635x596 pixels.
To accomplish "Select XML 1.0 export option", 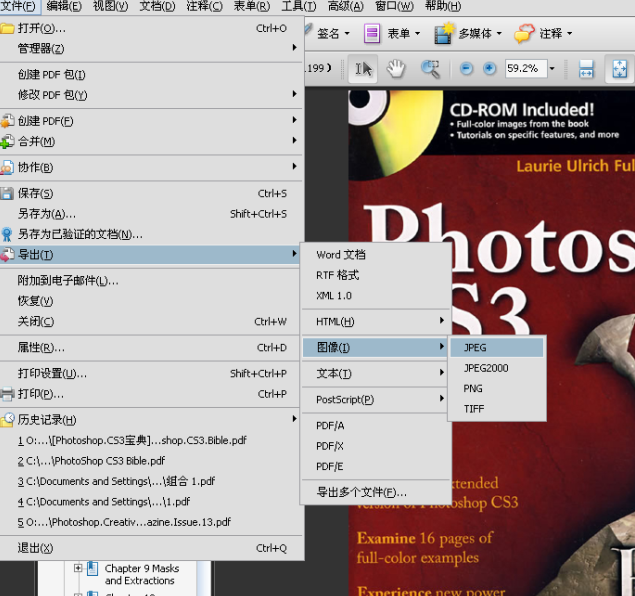I will click(376, 296).
